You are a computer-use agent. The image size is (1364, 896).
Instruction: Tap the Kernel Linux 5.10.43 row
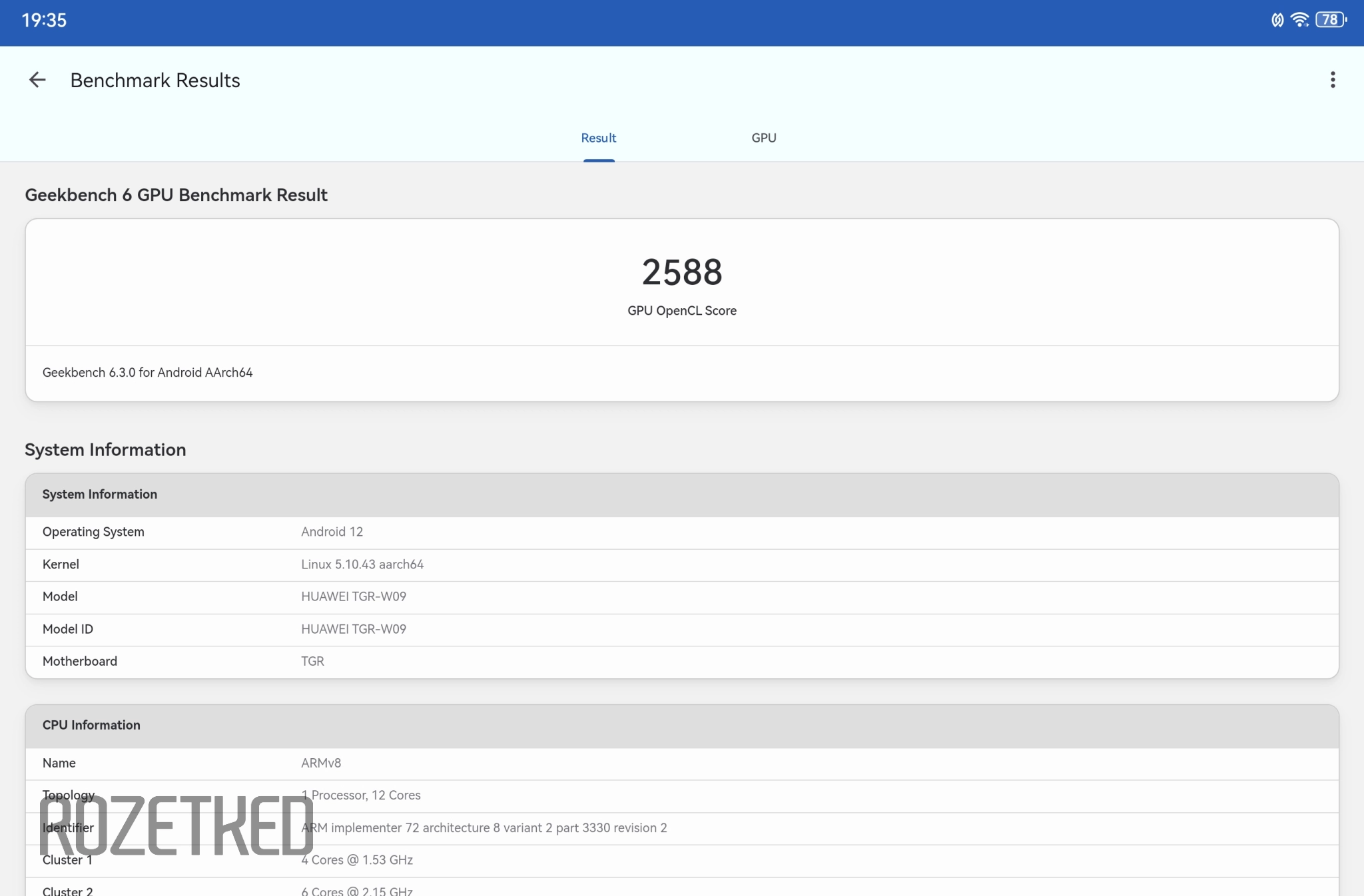click(x=681, y=564)
